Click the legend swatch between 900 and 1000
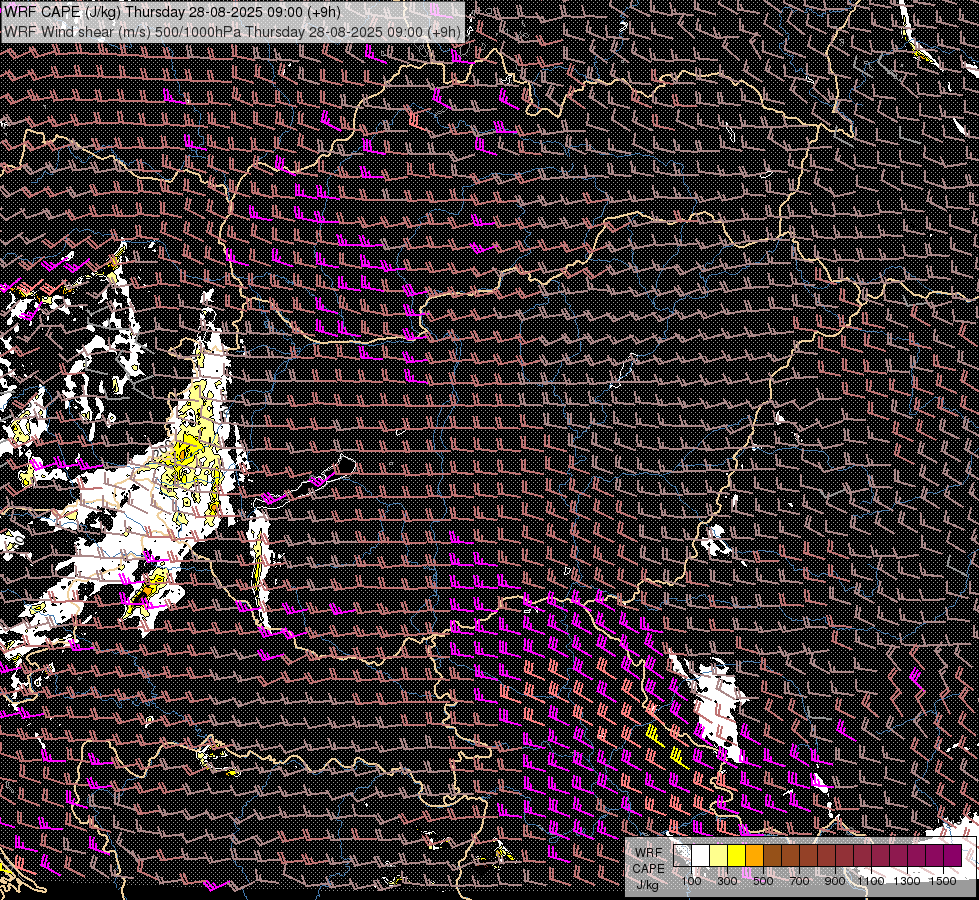 point(845,855)
